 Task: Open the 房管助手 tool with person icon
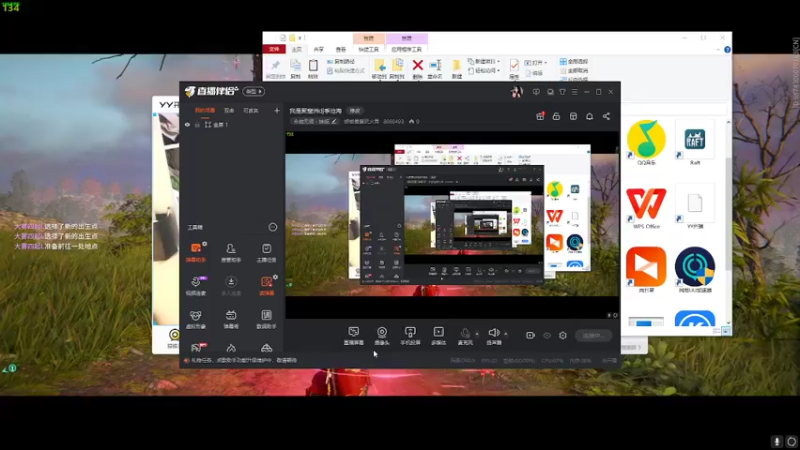pyautogui.click(x=231, y=252)
